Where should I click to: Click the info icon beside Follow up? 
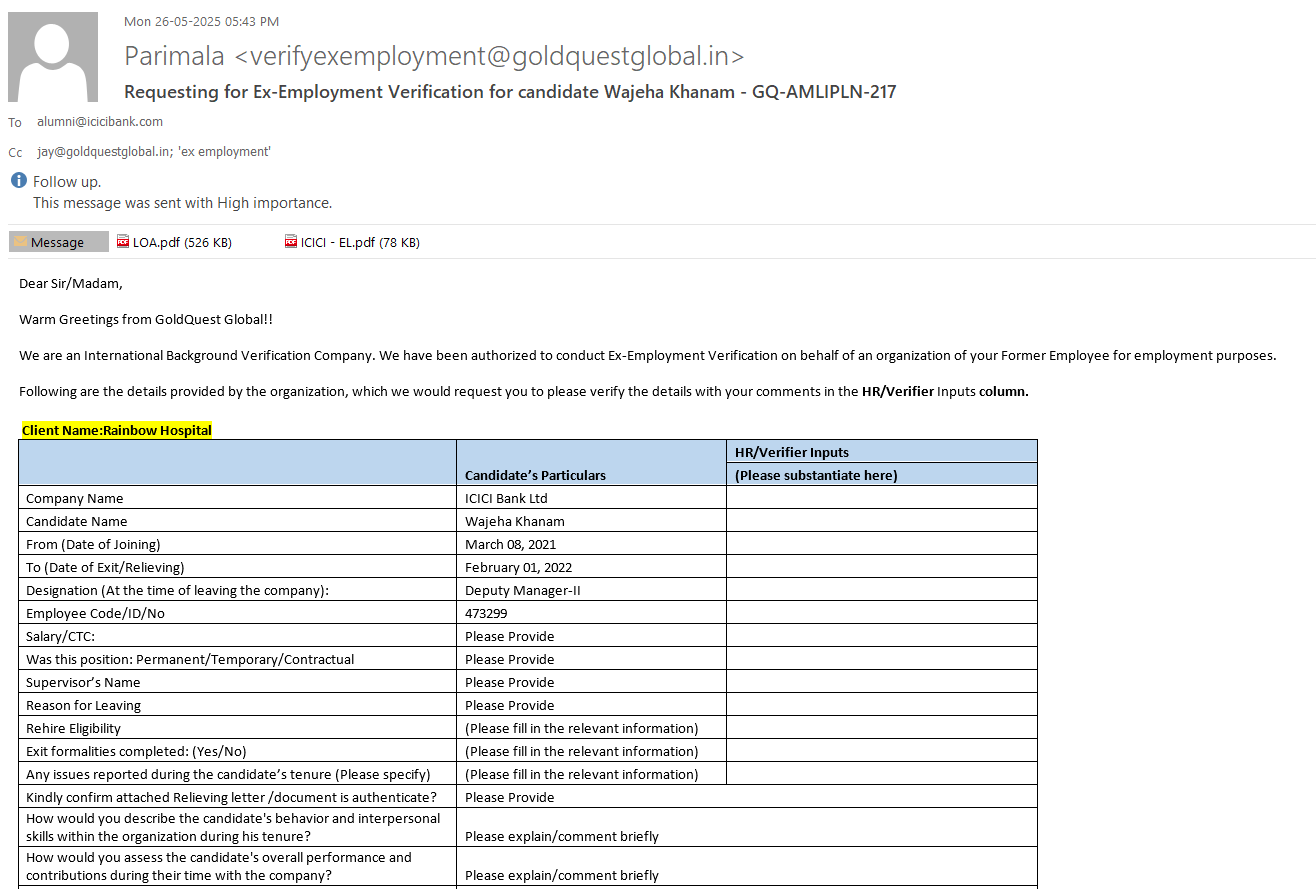coord(18,181)
